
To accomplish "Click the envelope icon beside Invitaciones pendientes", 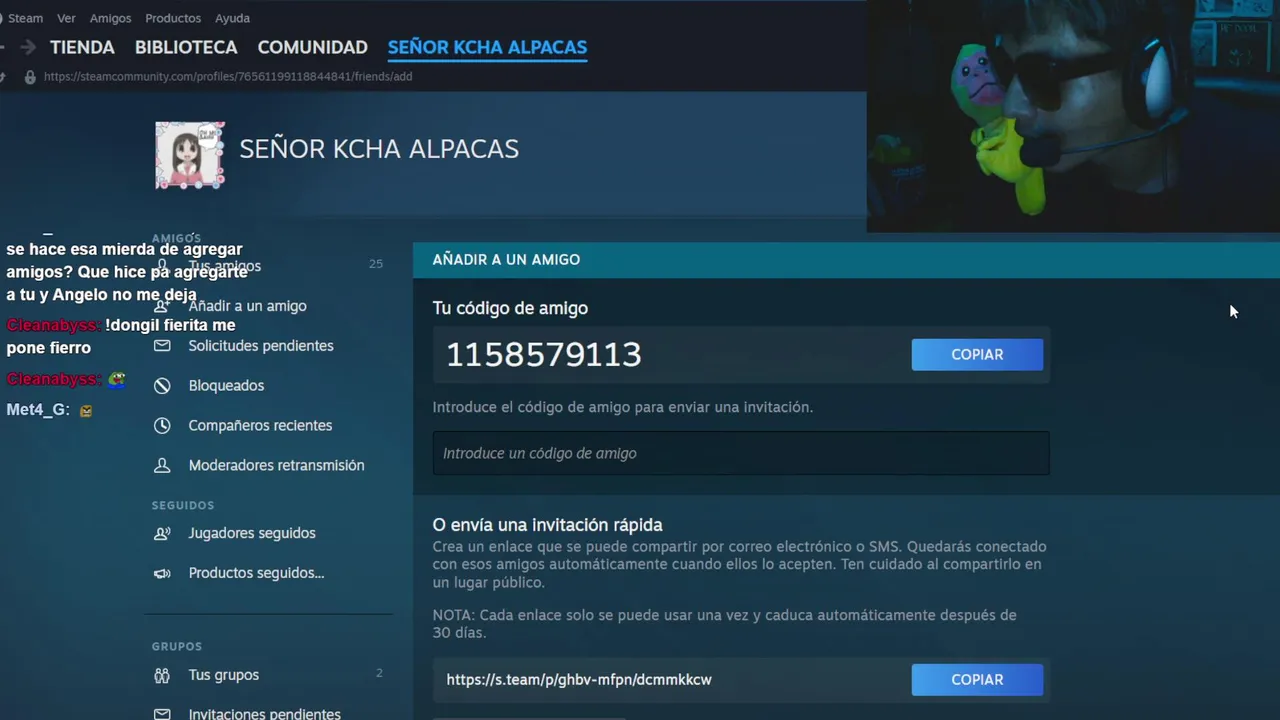I will tap(162, 714).
